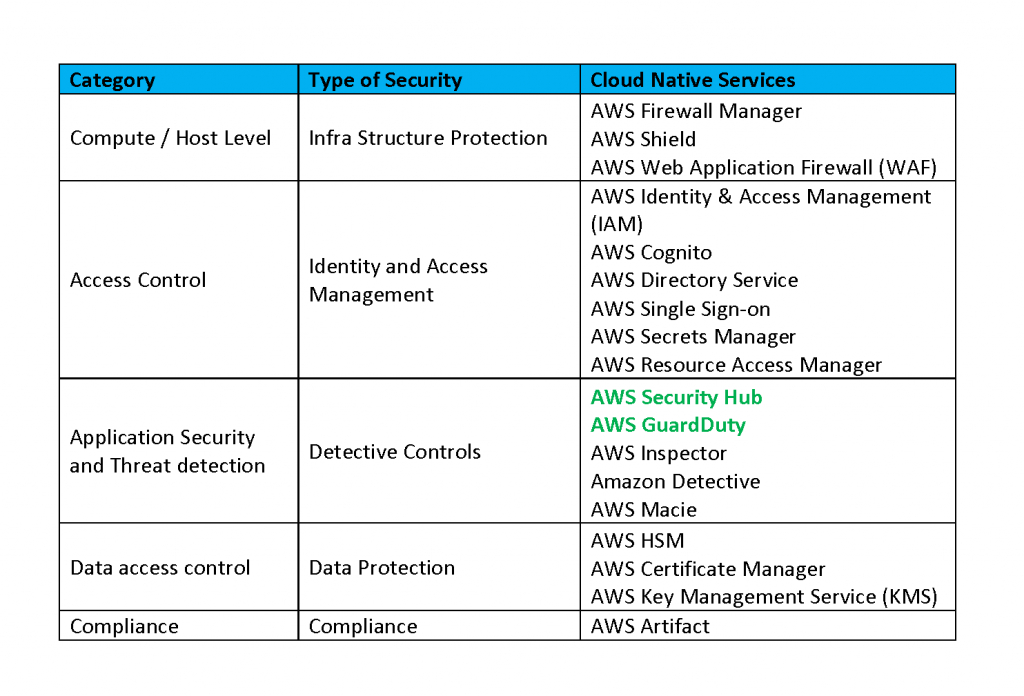Click the AWS Resource Access Manager entry
The image size is (1024, 696).
click(x=736, y=365)
